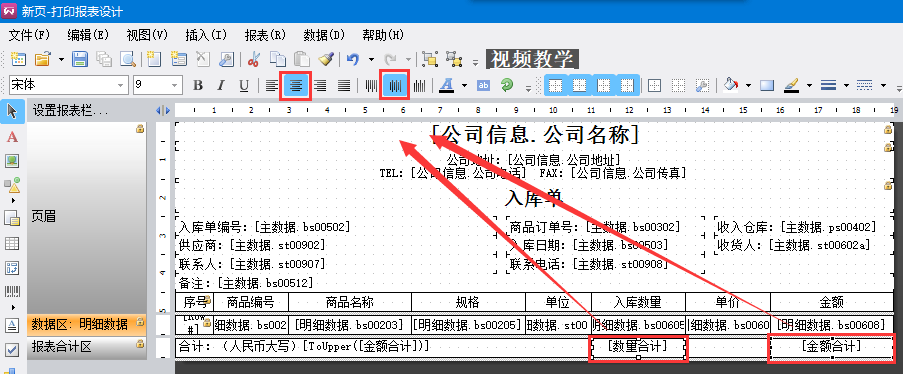Click the Save report floppy disk icon
The height and width of the screenshot is (374, 903).
point(79,59)
